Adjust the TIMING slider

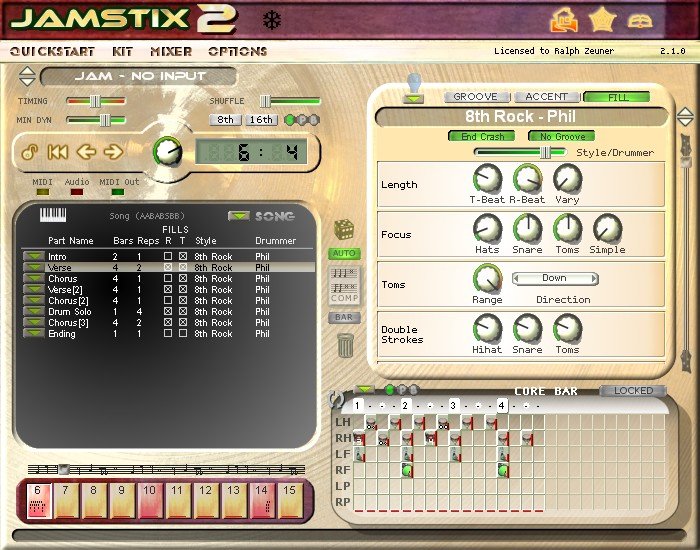pyautogui.click(x=96, y=101)
